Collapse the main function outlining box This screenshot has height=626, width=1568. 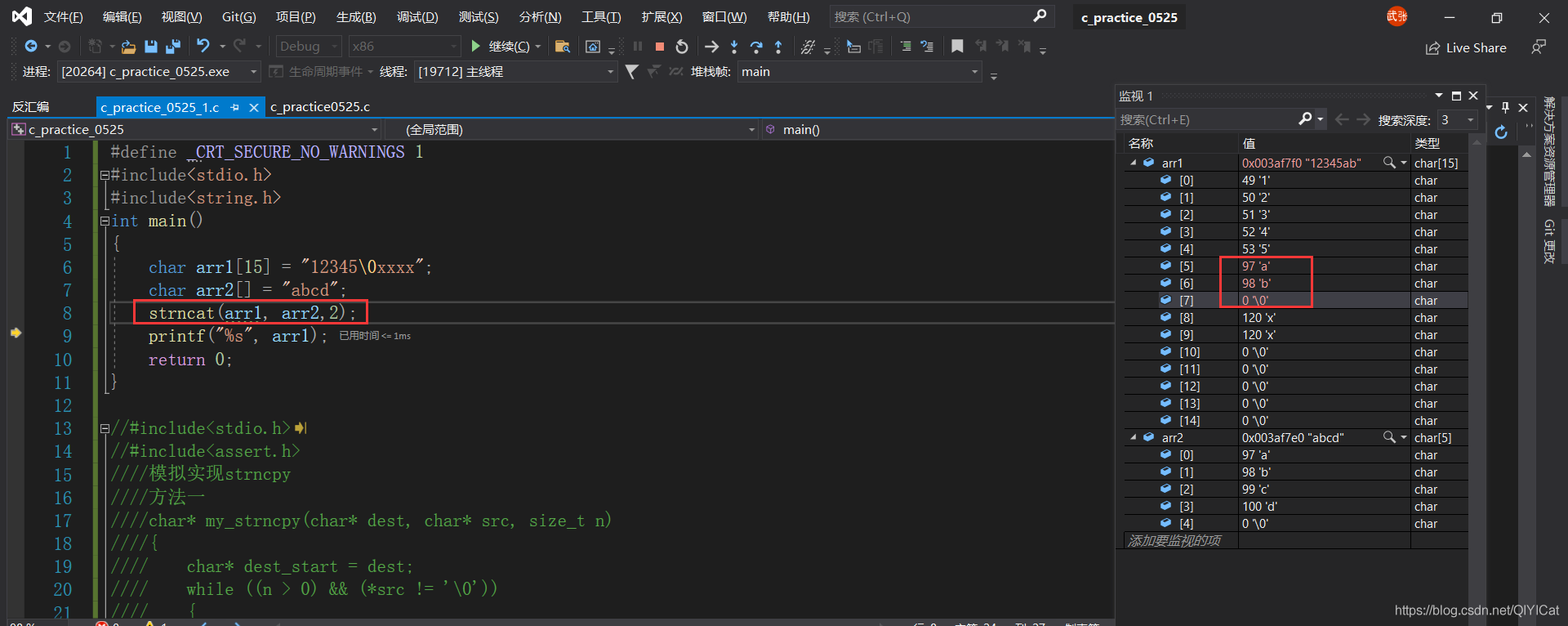(x=105, y=221)
